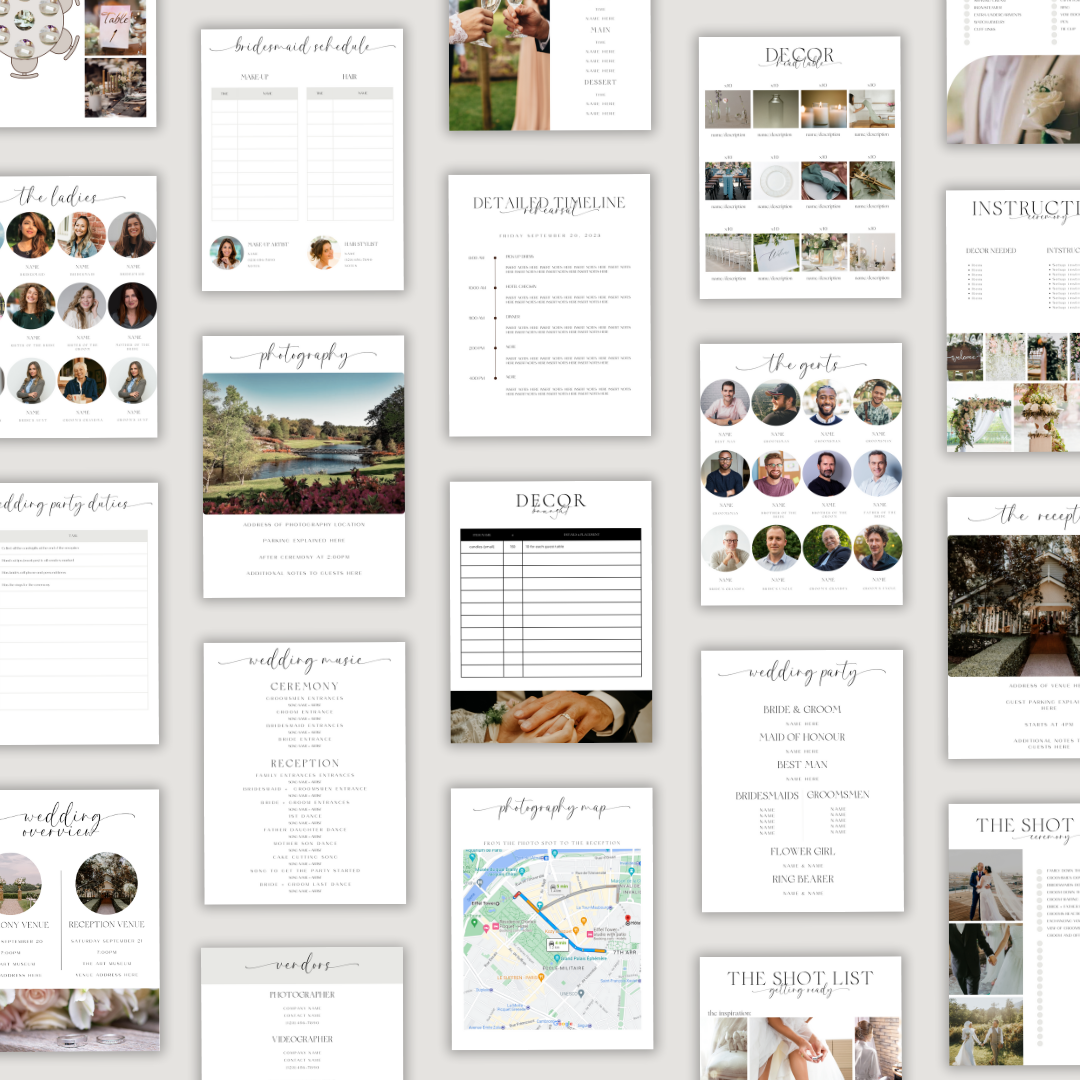This screenshot has width=1080, height=1080.
Task: Switch to the DETAILED TIMELINE rehearsal page
Action: coord(551,200)
